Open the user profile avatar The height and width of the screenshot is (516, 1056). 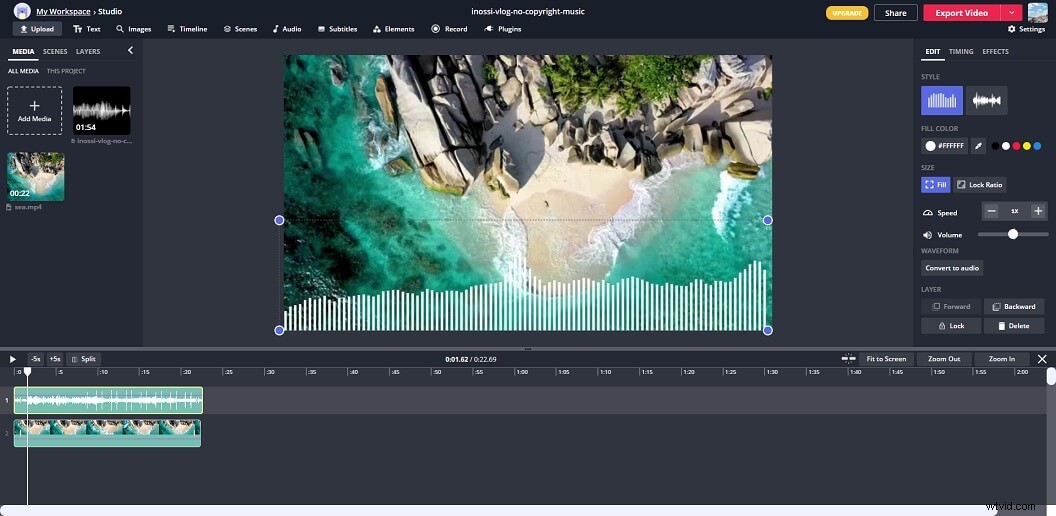(1037, 12)
